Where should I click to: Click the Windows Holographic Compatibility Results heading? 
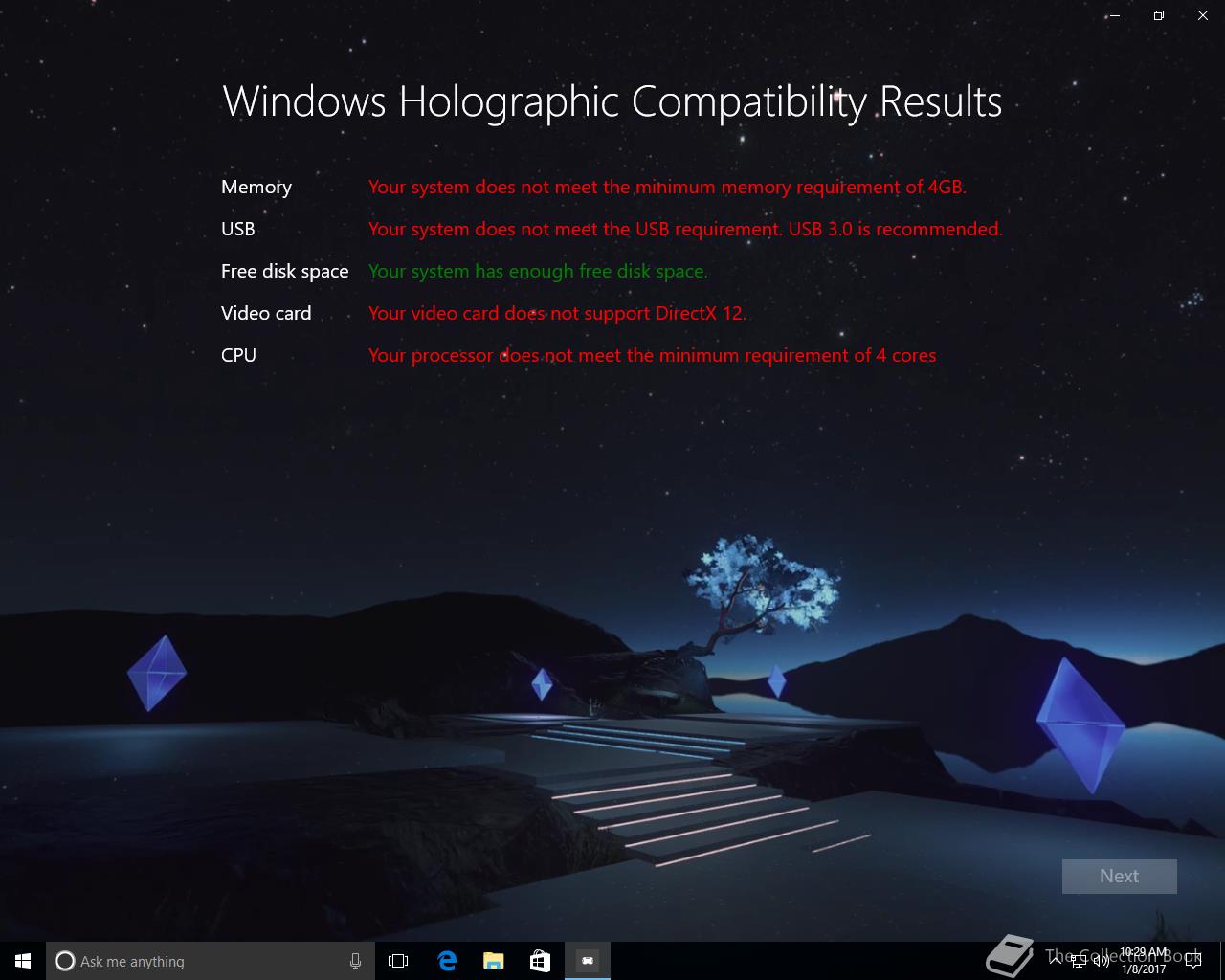tap(612, 101)
